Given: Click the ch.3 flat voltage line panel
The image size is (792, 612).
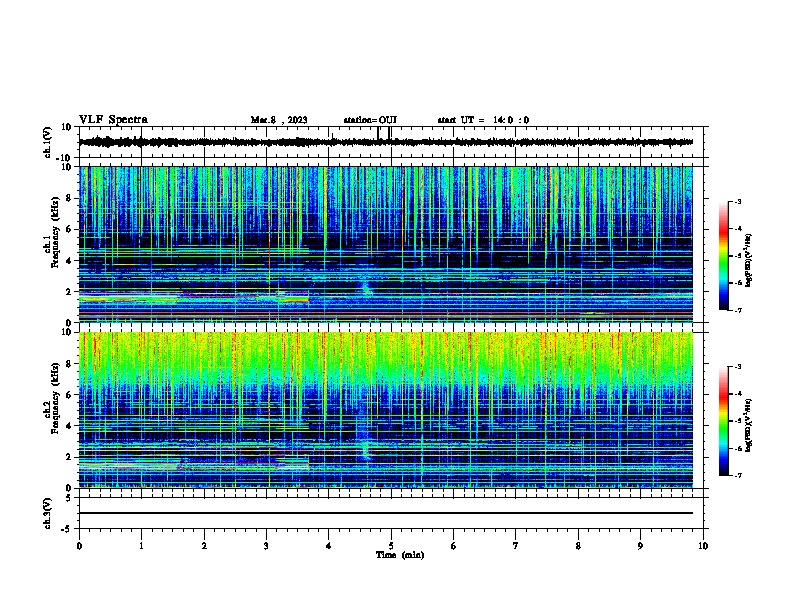Looking at the screenshot, I should click(x=391, y=513).
